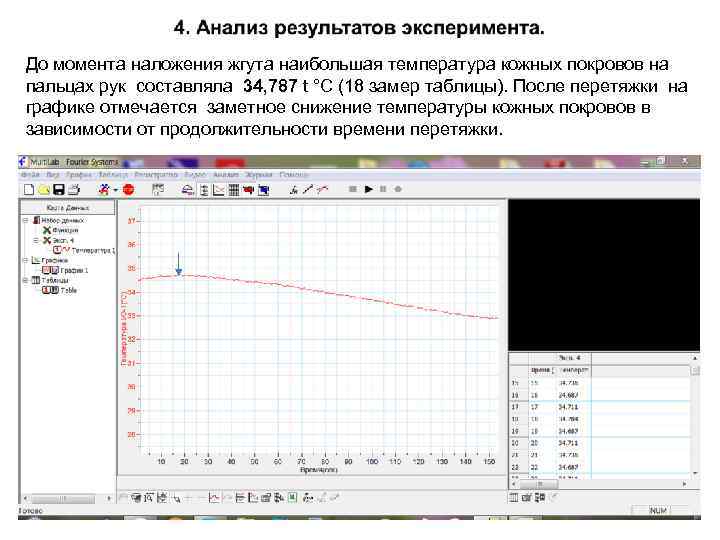Click the Температура vertical axis label
The width and height of the screenshot is (720, 540).
coord(124,328)
